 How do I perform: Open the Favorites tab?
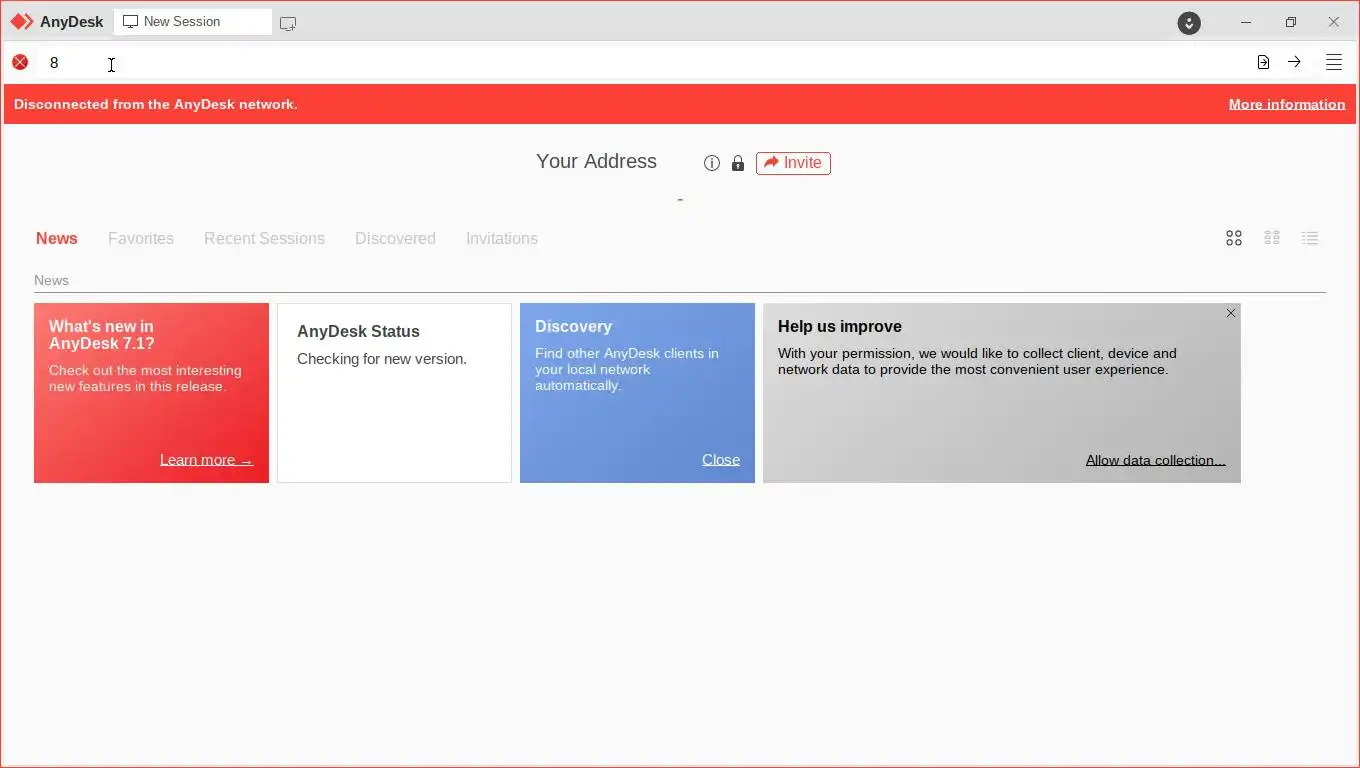pos(141,238)
